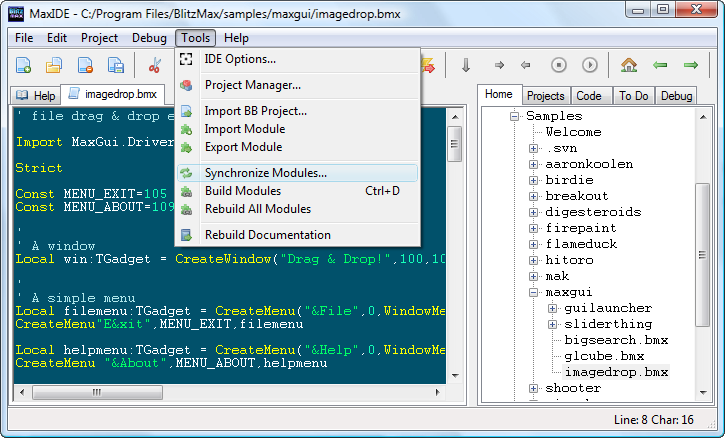Viewport: 725px width, 438px height.
Task: Click the Import Module icon
Action: click(x=186, y=129)
